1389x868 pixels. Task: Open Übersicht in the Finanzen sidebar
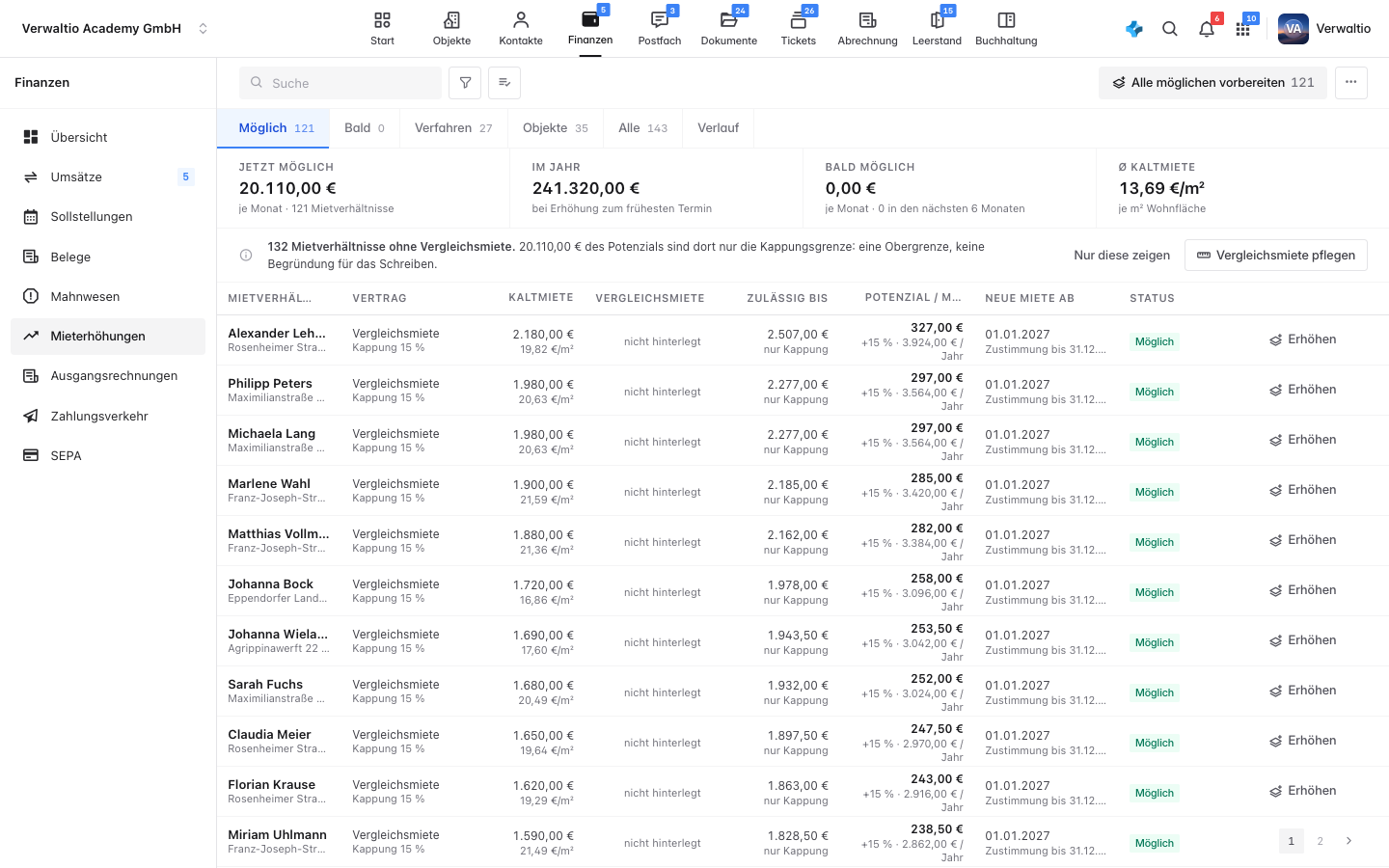108,137
